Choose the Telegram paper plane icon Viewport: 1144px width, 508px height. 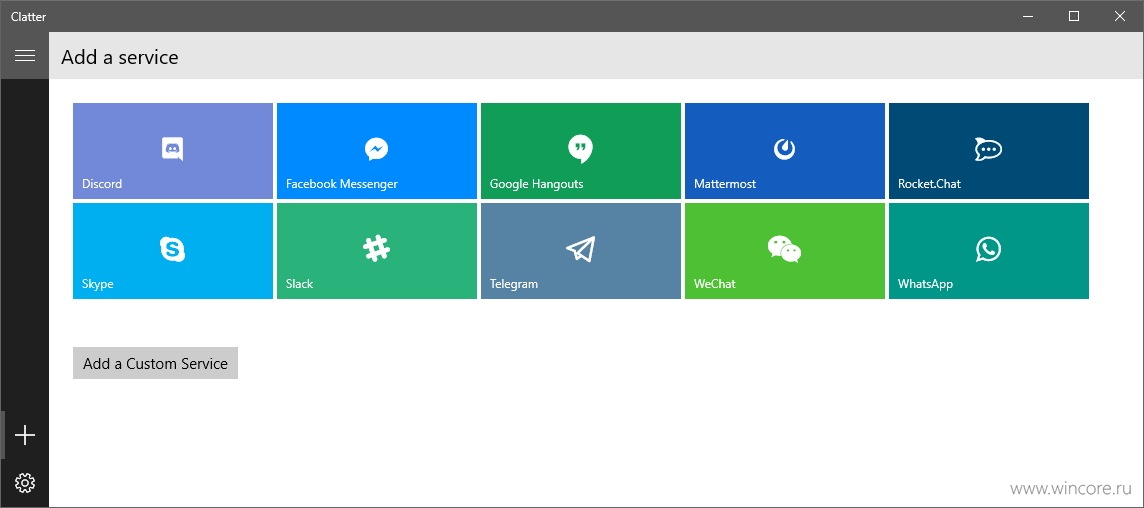[x=581, y=249]
